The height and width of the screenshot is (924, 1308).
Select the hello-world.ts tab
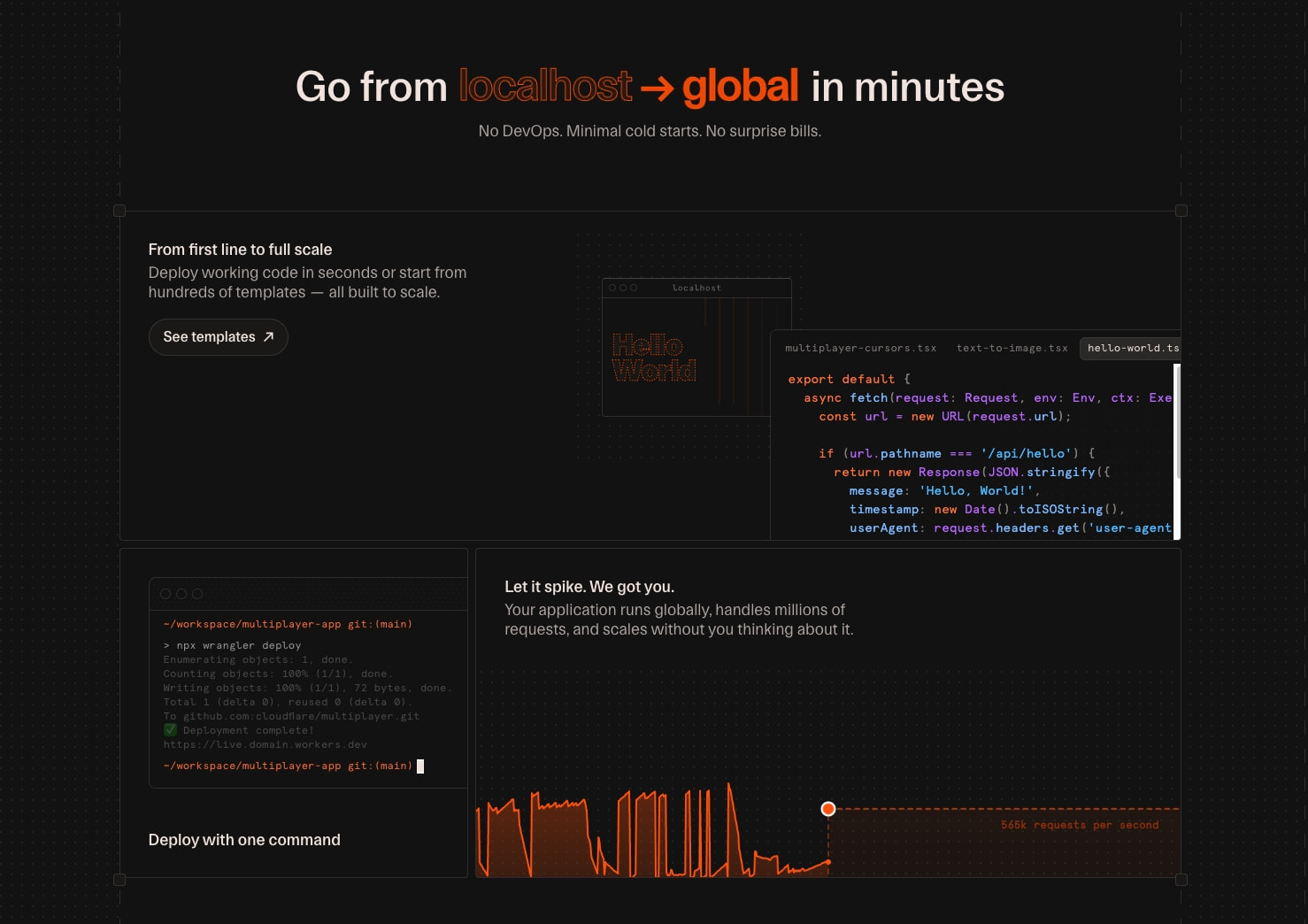[1132, 348]
